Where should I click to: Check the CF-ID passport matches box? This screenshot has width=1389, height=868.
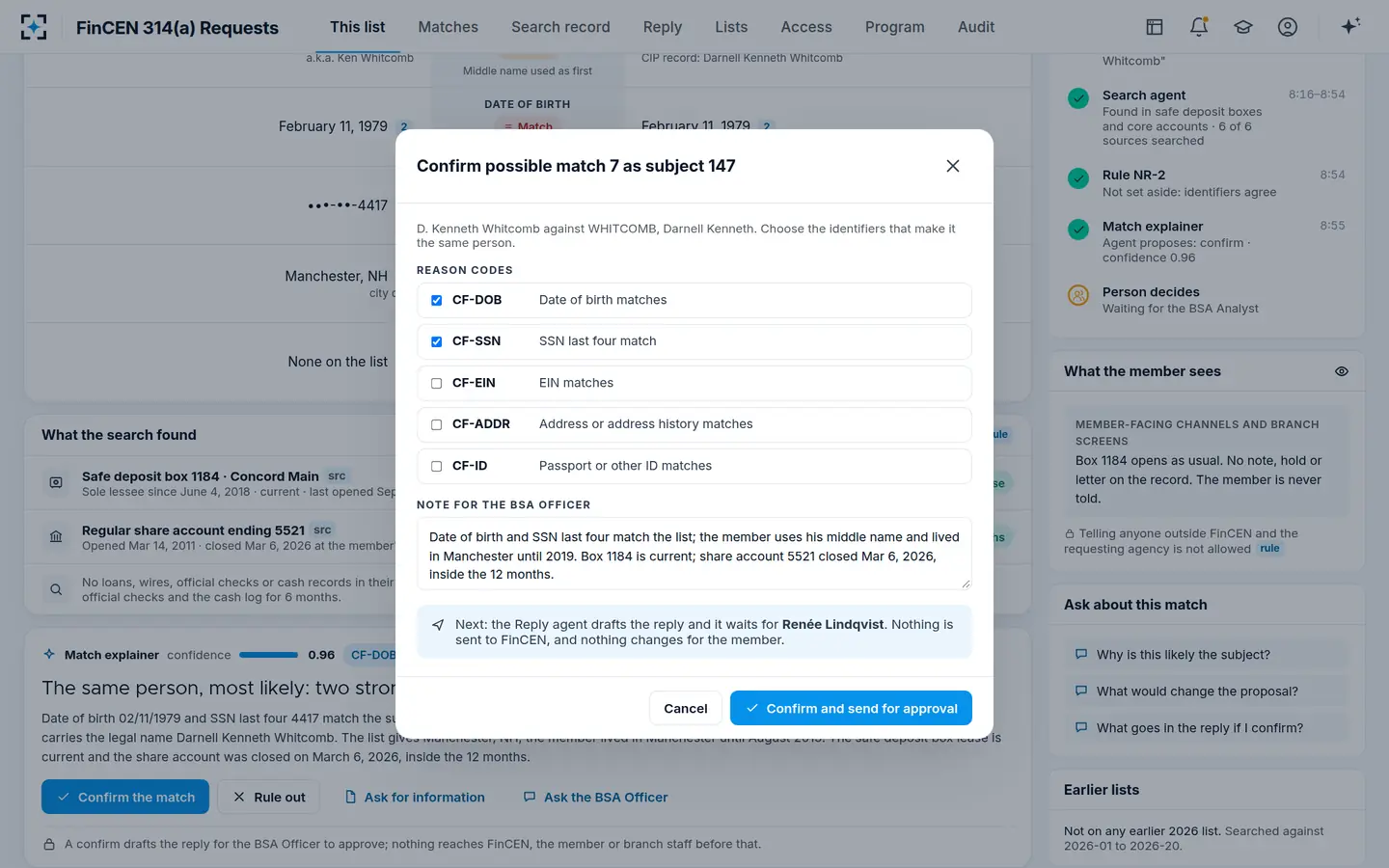tap(436, 466)
